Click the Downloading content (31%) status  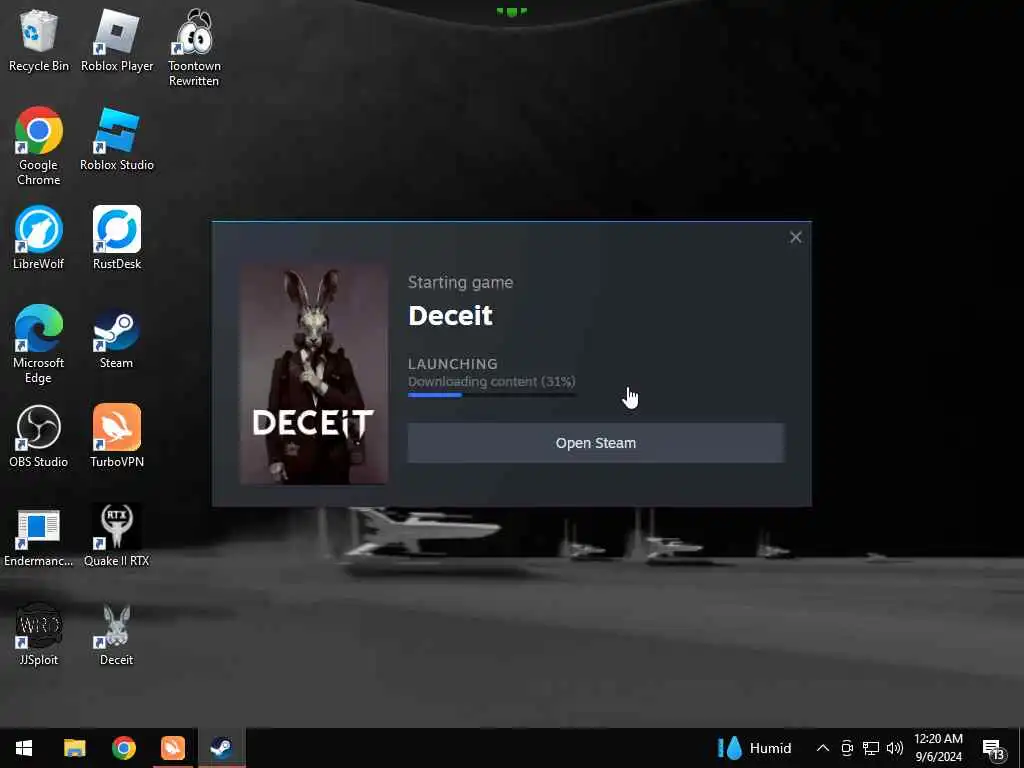pyautogui.click(x=492, y=381)
